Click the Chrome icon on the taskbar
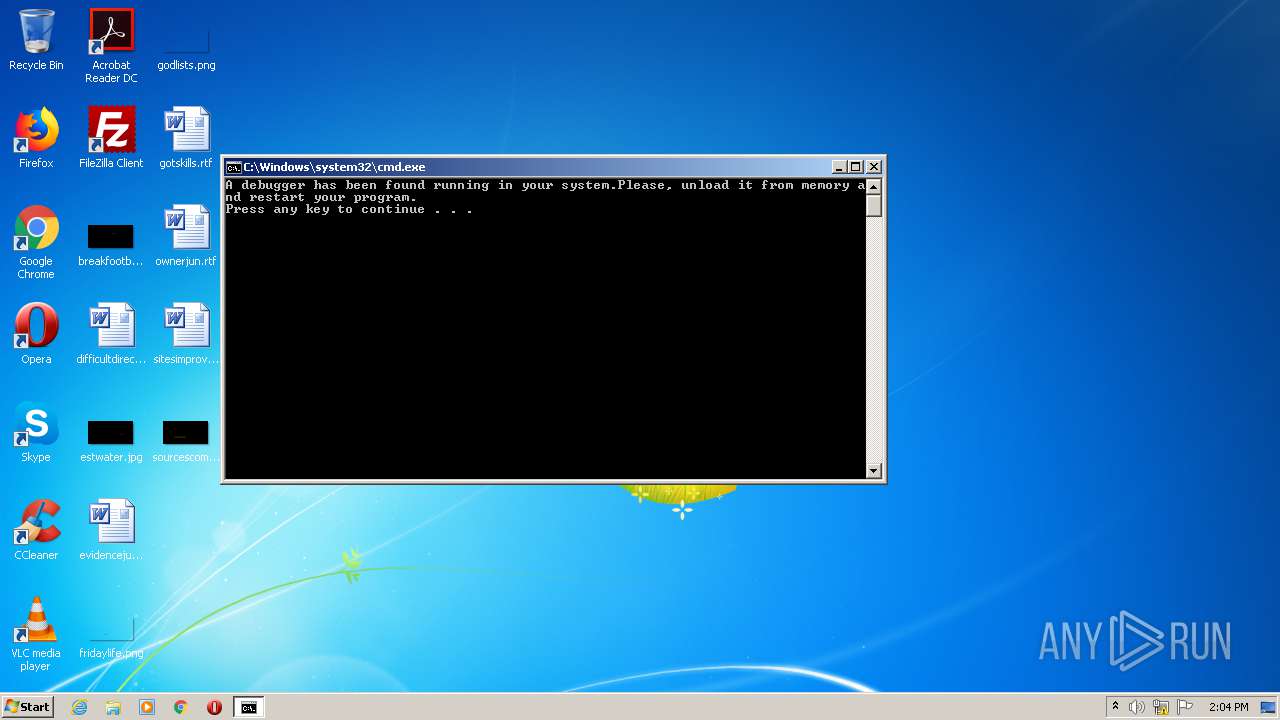 [181, 707]
